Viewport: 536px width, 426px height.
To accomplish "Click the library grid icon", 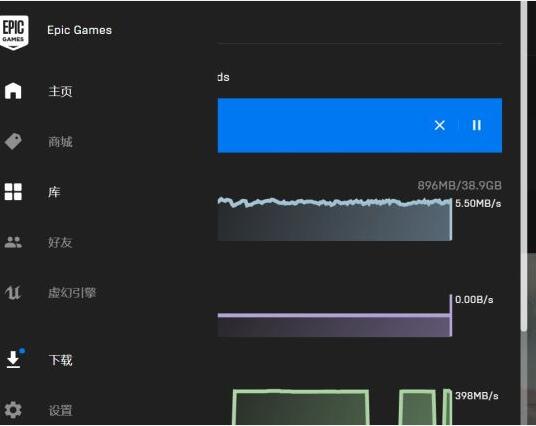I will pos(13,191).
